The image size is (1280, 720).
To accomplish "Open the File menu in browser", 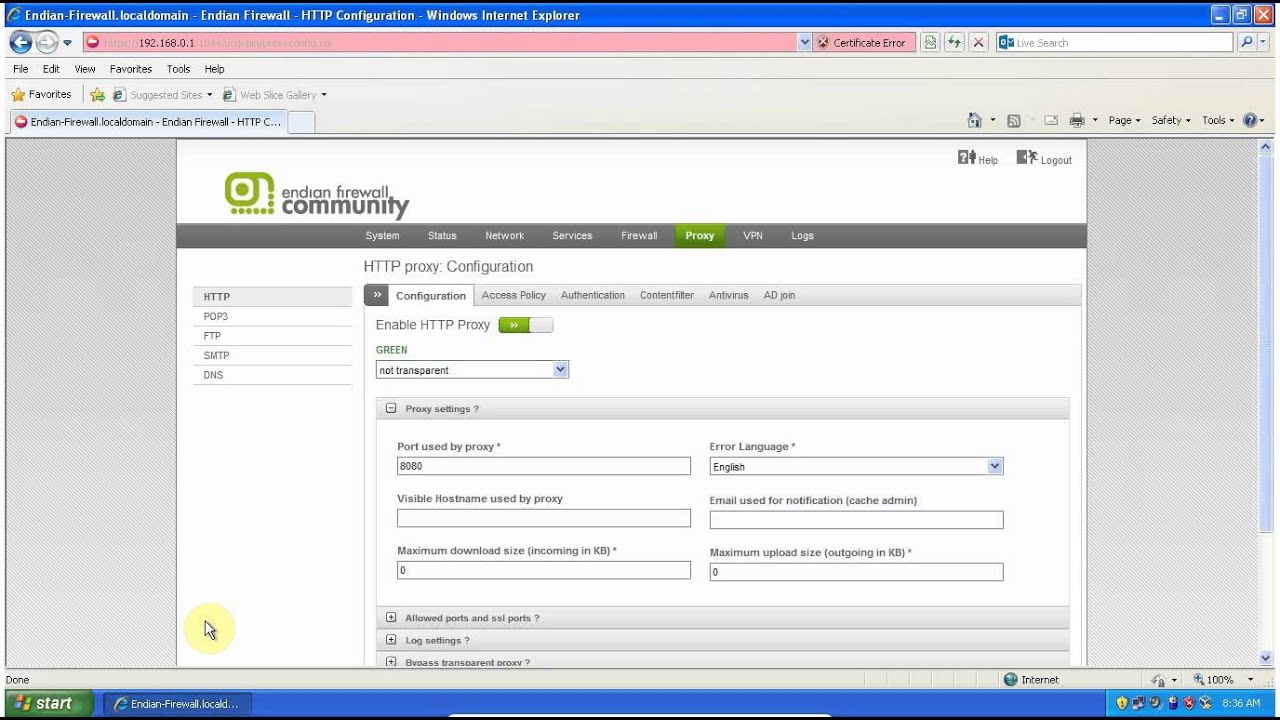I will pos(20,69).
